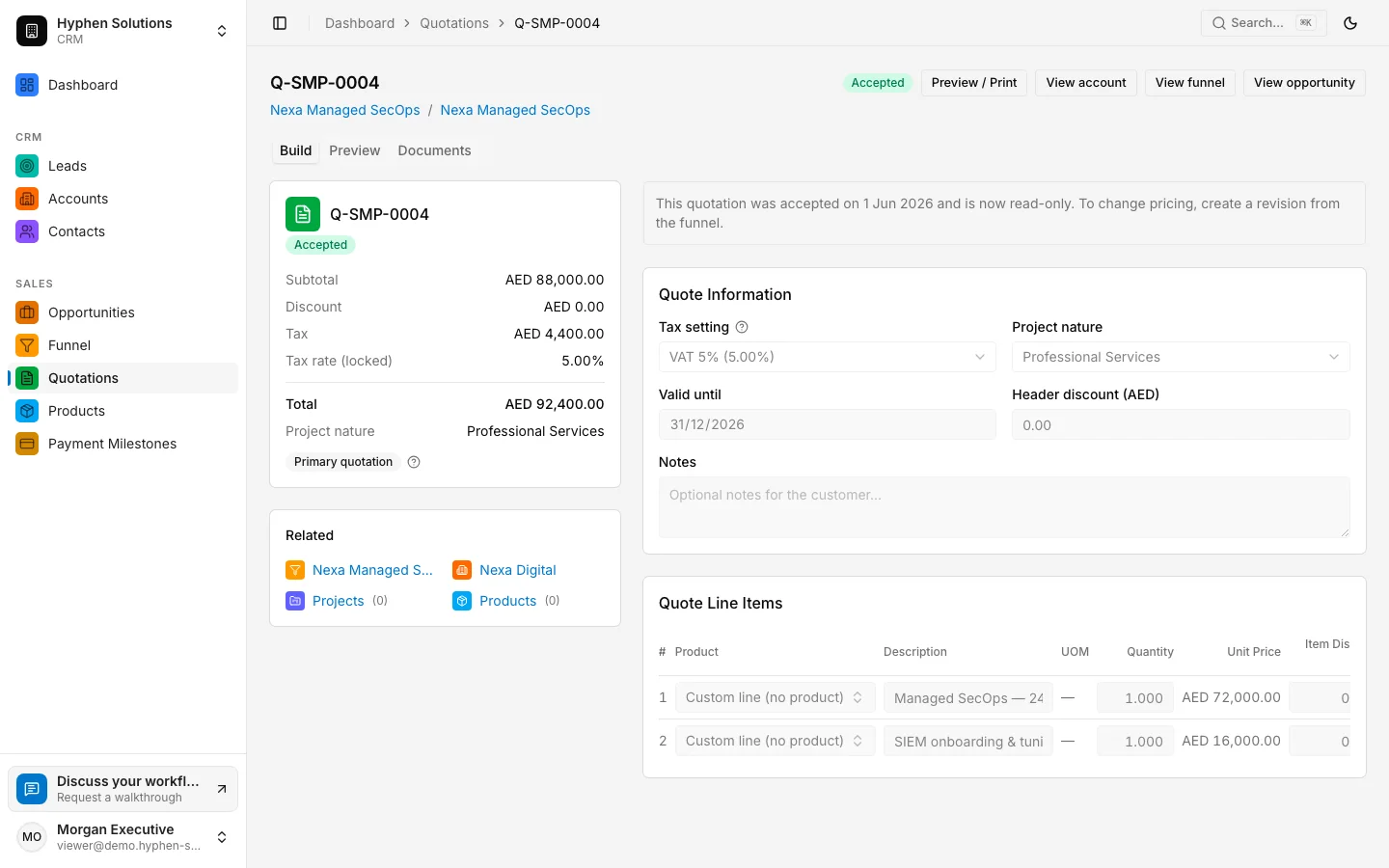Viewport: 1389px width, 868px height.
Task: Click the Hyphen Solutions logo icon
Action: coord(32,31)
